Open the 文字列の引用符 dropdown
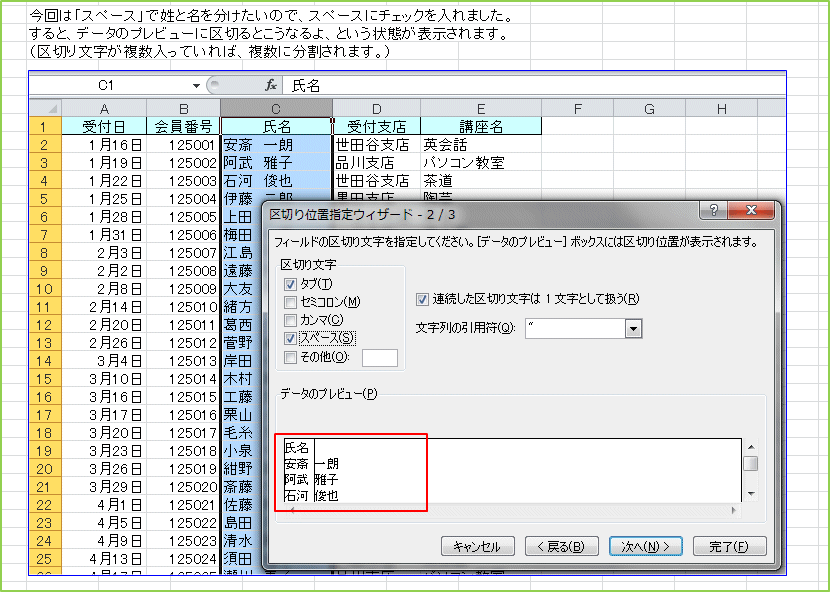This screenshot has width=830, height=592. [633, 329]
